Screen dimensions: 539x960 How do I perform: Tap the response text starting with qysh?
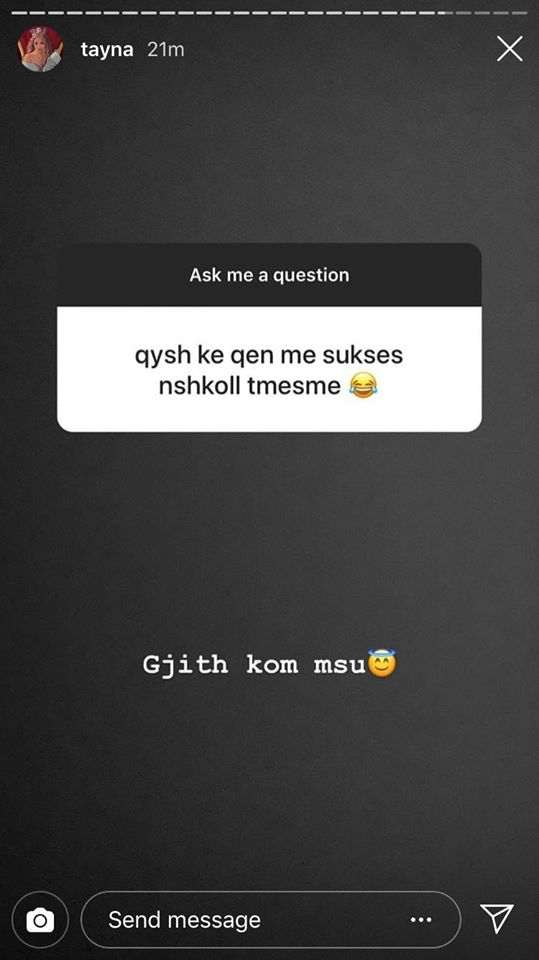point(269,370)
